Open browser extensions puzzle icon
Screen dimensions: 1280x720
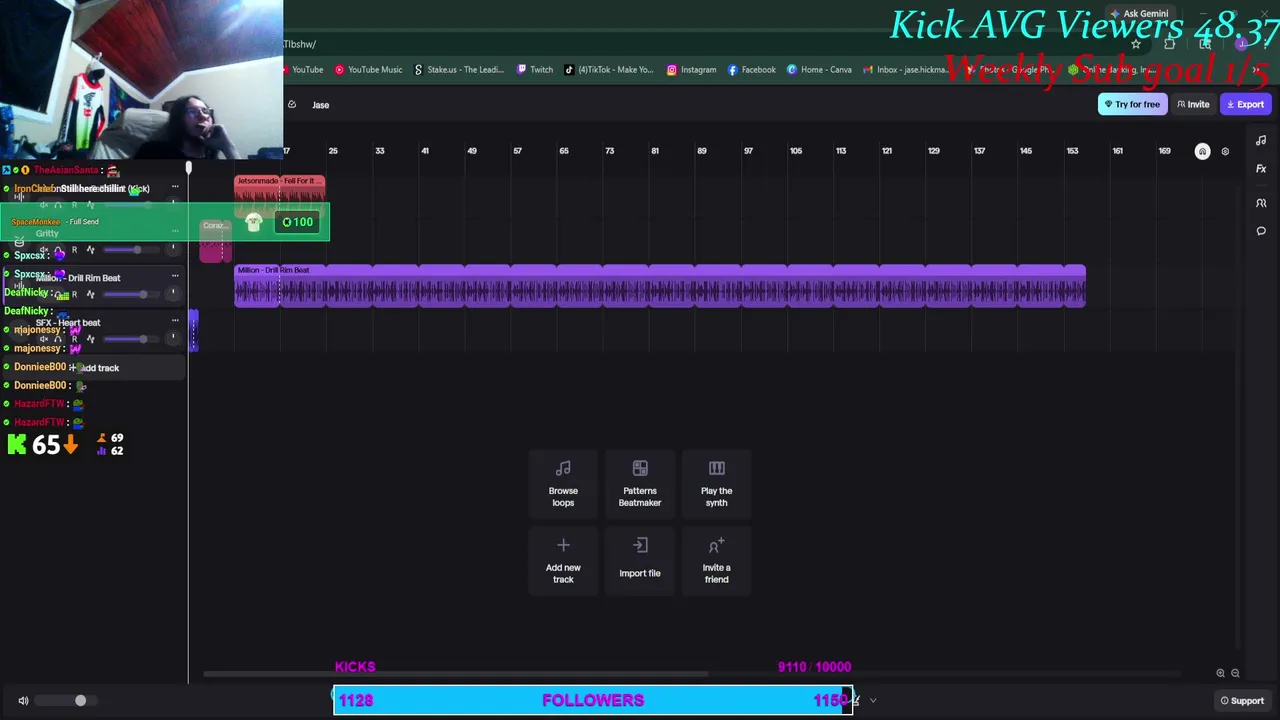point(1170,44)
